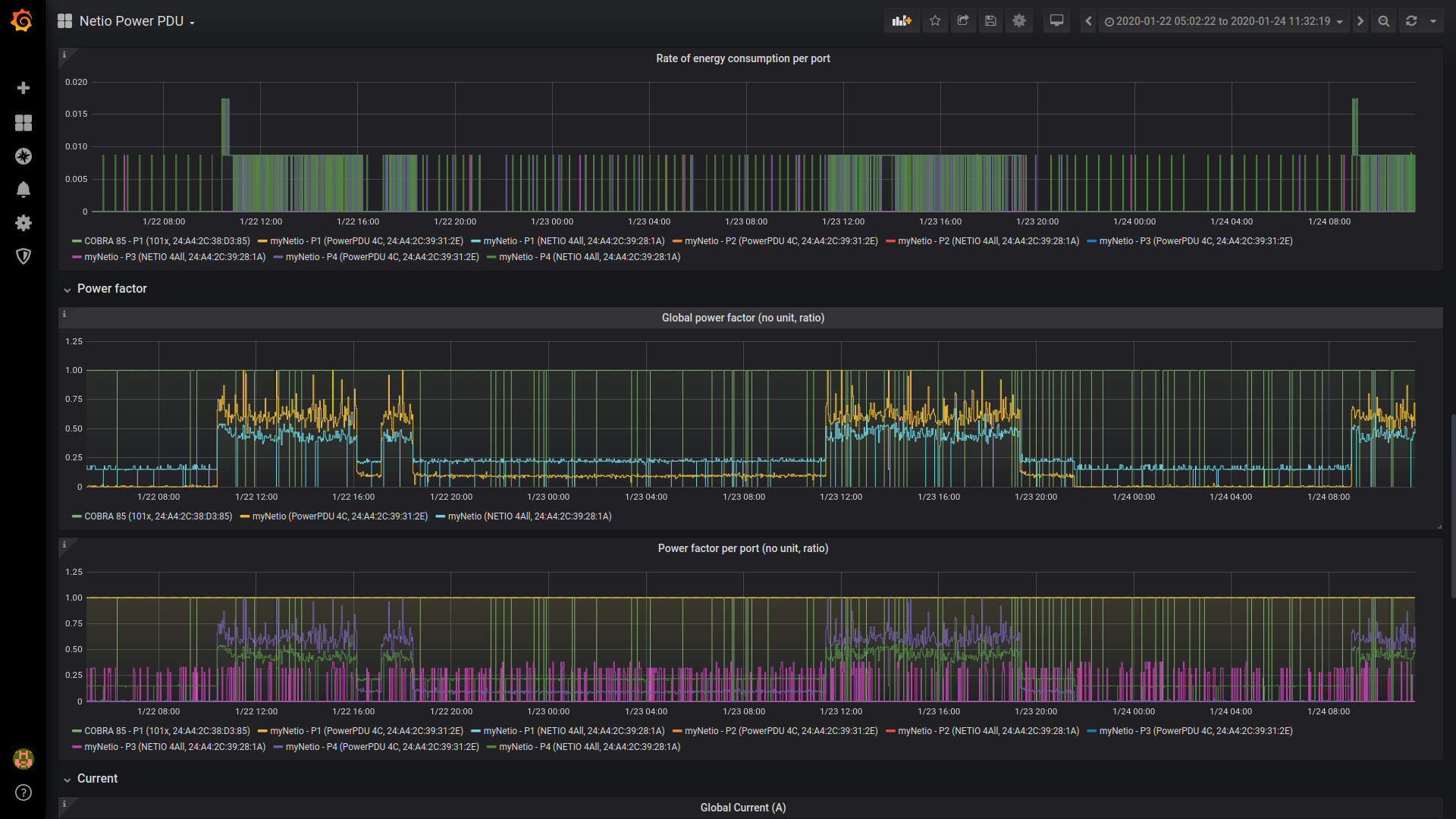Open the Explore compass icon in sidebar
This screenshot has height=819, width=1456.
(x=24, y=156)
